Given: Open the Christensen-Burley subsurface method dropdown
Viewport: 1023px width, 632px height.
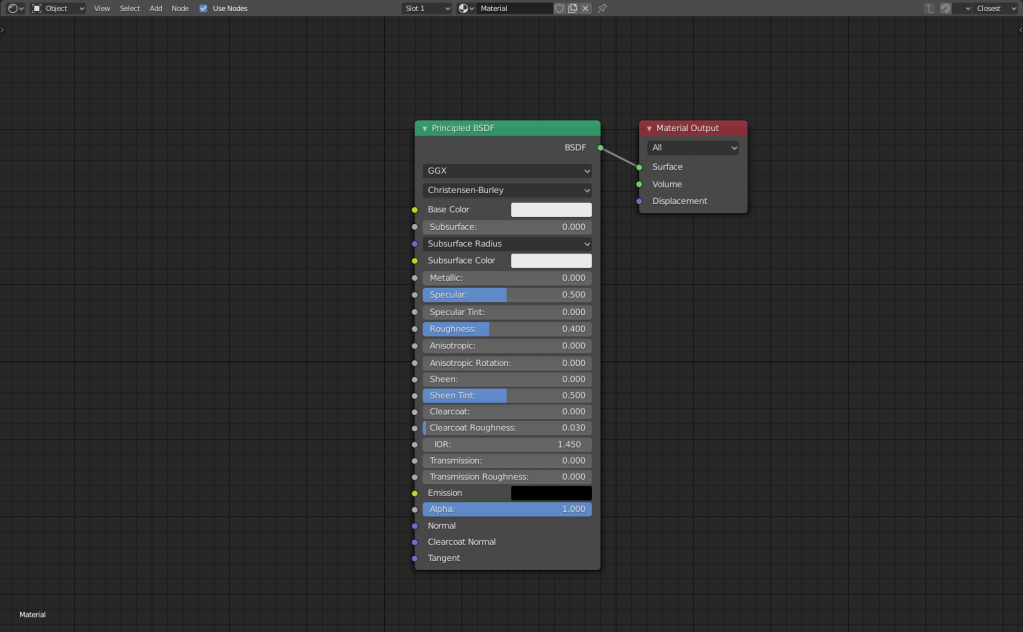Looking at the screenshot, I should coord(507,190).
